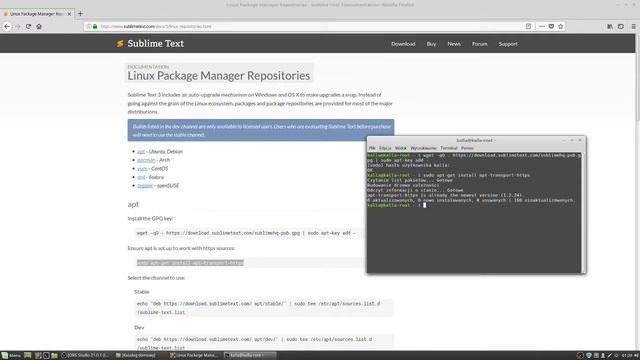Click highlighted apt-transport-https command text
Image resolution: width=640 pixels, height=360 pixels.
pos(190,262)
